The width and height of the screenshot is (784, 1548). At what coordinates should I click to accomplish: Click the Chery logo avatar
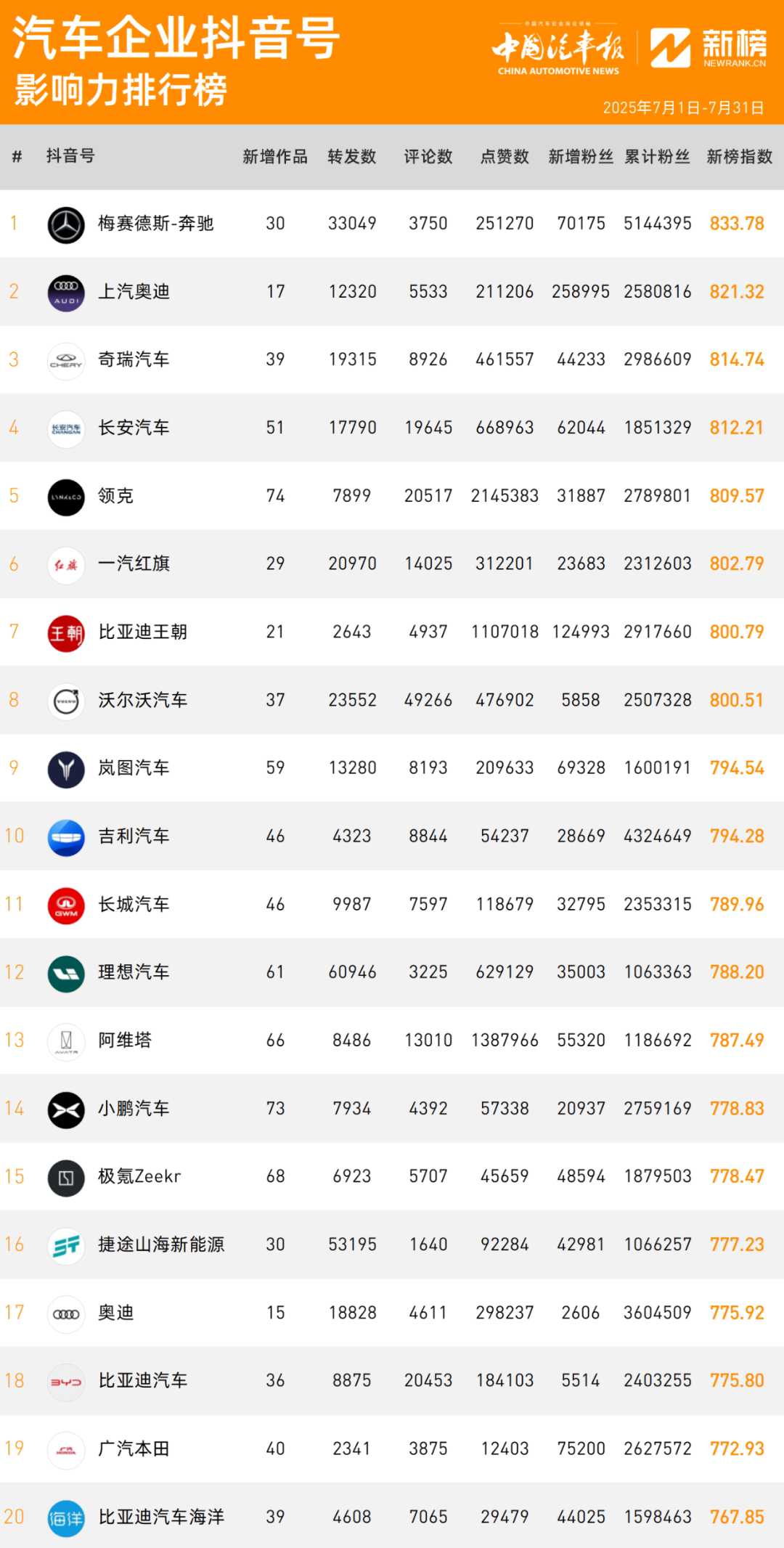(66, 360)
